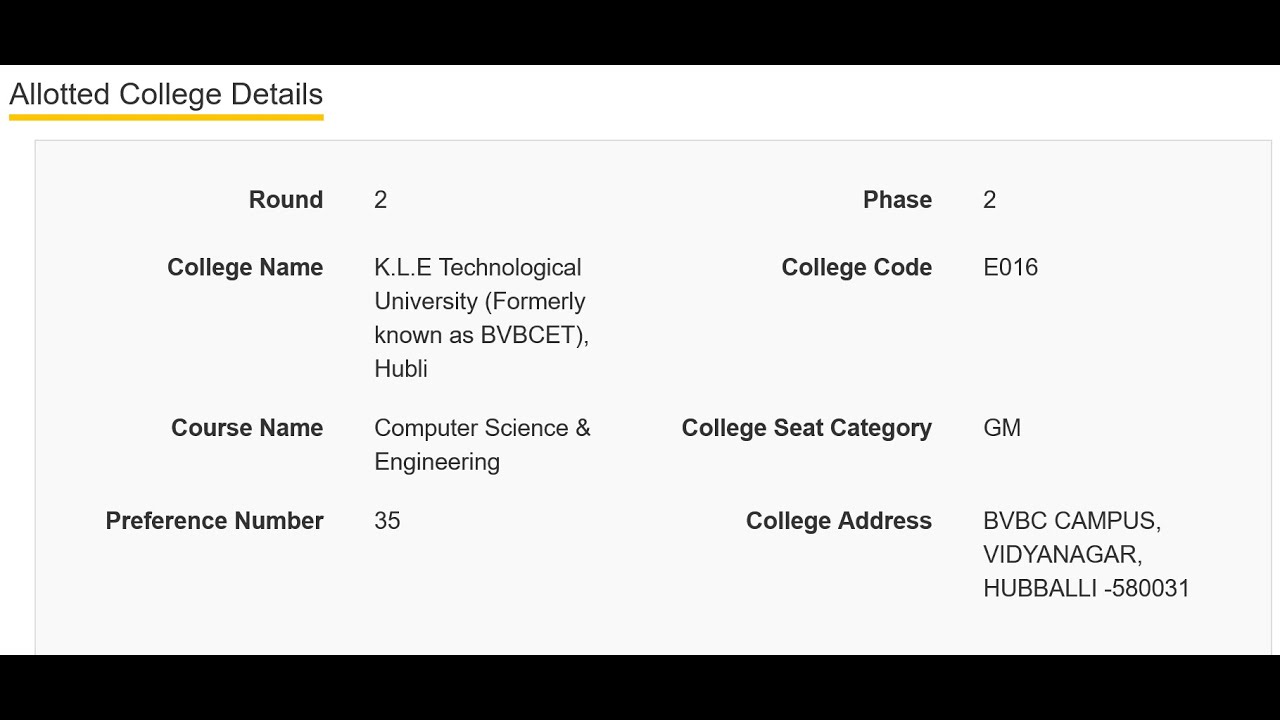
Task: Select the Phase label
Action: pyautogui.click(x=897, y=200)
